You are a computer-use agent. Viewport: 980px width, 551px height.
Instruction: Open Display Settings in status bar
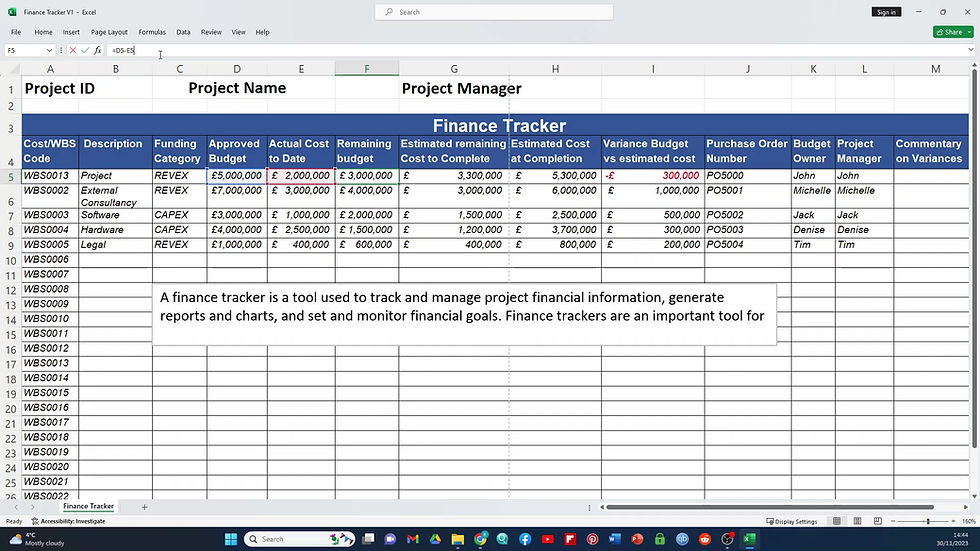(791, 521)
